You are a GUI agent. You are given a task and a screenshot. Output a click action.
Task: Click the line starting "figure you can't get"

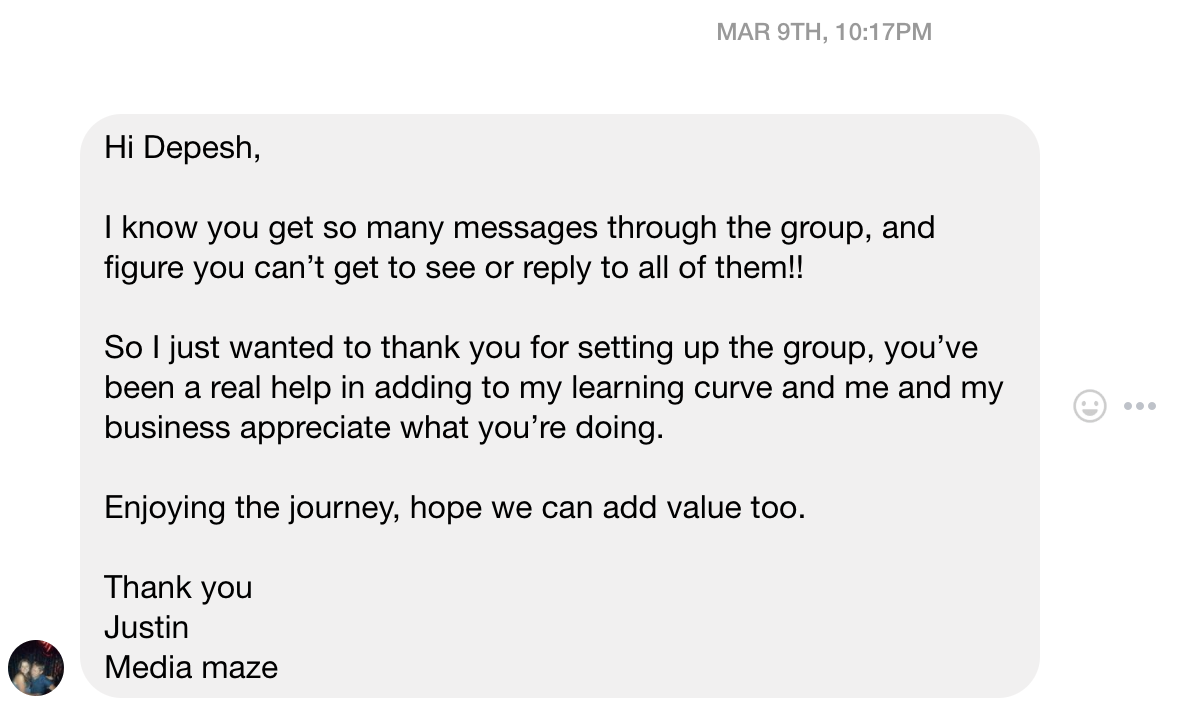pyautogui.click(x=453, y=268)
